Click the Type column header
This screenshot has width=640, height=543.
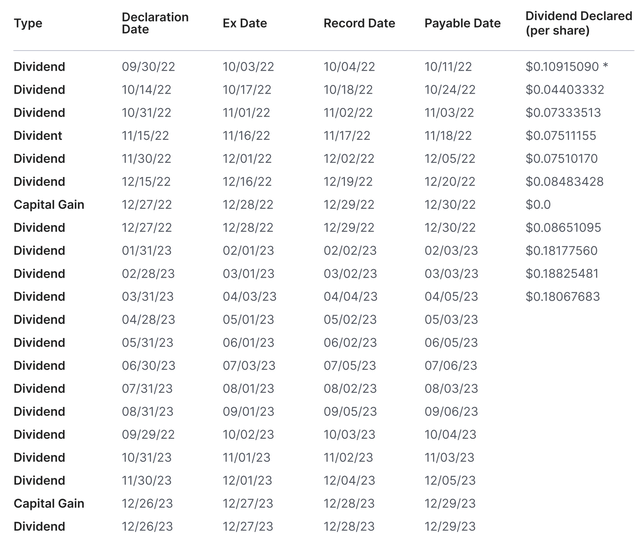(x=28, y=24)
